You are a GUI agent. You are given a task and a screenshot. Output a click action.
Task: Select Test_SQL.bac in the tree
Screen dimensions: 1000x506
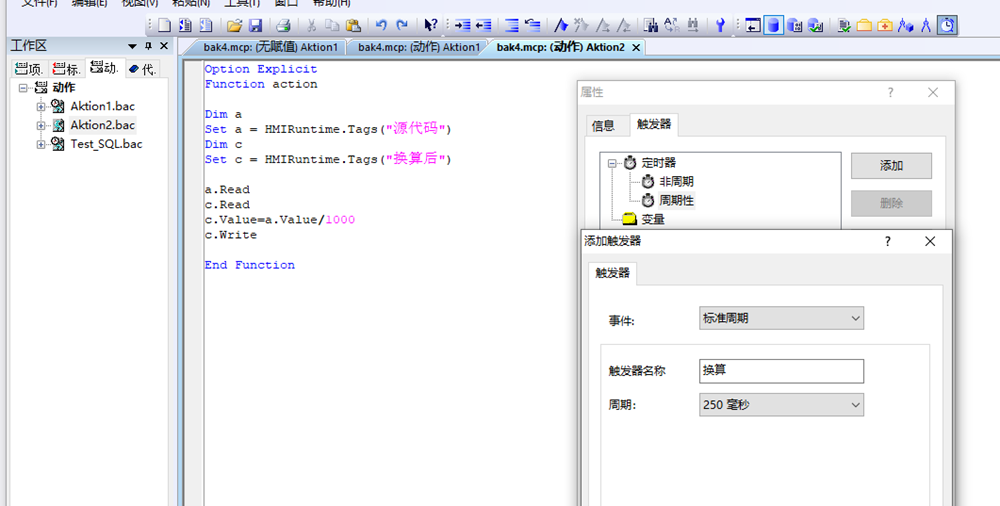[x=105, y=144]
